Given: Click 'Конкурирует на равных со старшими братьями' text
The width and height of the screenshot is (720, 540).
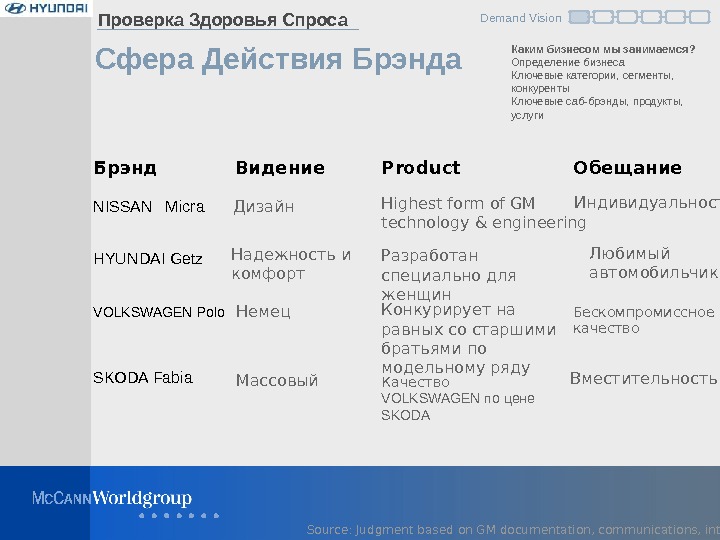Looking at the screenshot, I should (x=468, y=339).
